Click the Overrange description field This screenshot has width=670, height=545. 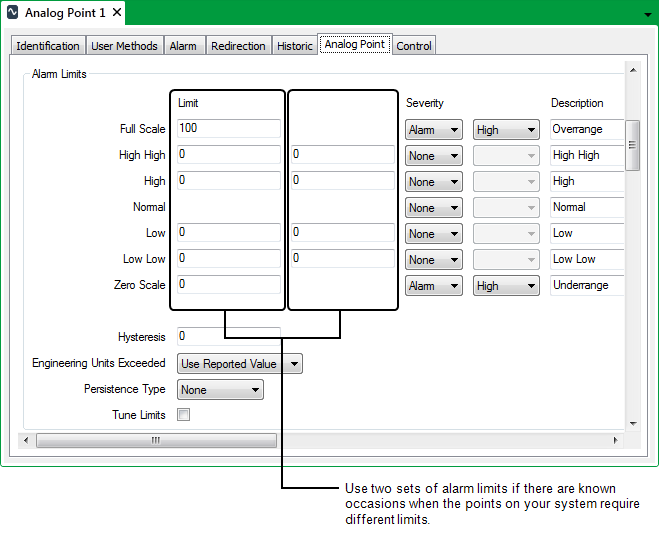point(587,129)
